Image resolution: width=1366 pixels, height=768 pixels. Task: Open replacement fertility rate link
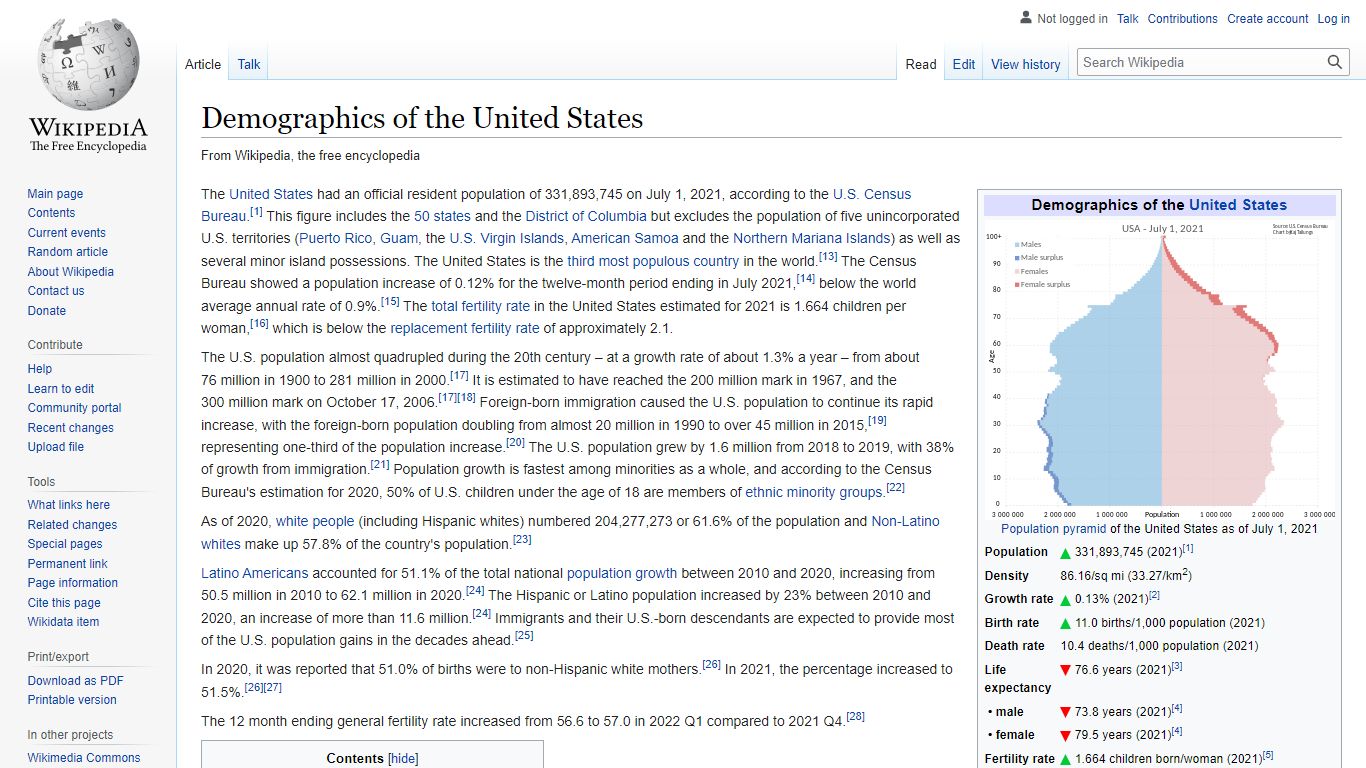pyautogui.click(x=464, y=328)
